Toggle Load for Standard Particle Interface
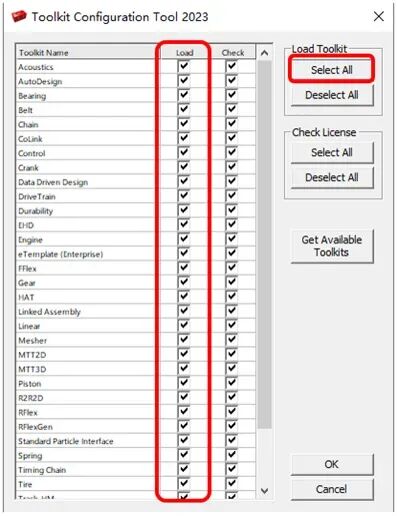Image resolution: width=397 pixels, height=516 pixels. point(184,440)
